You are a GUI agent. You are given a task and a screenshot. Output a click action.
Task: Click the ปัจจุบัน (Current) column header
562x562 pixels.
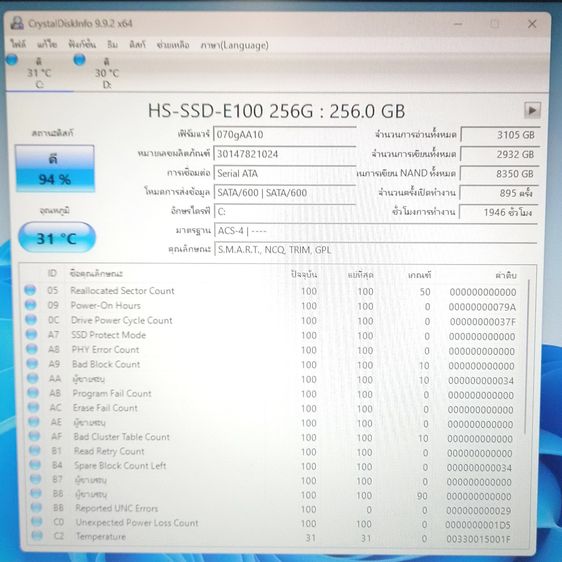[x=304, y=275]
